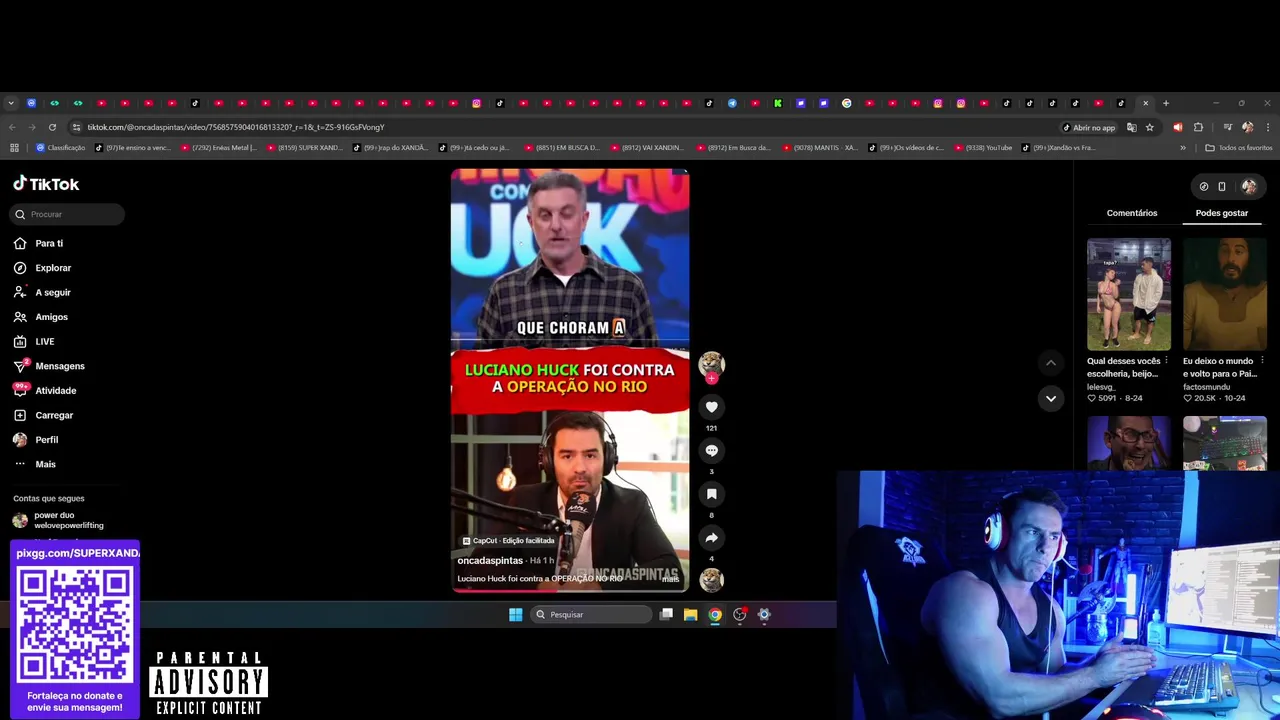
Task: Click the phone app icon at top right
Action: tap(1222, 186)
